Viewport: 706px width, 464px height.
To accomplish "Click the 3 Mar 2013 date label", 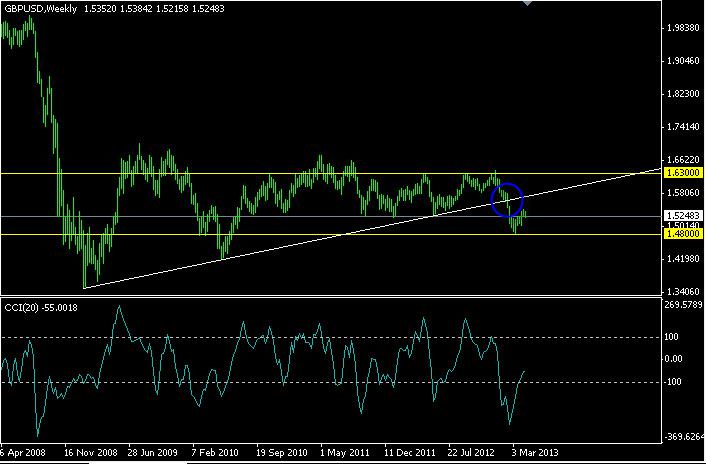I will coord(536,452).
